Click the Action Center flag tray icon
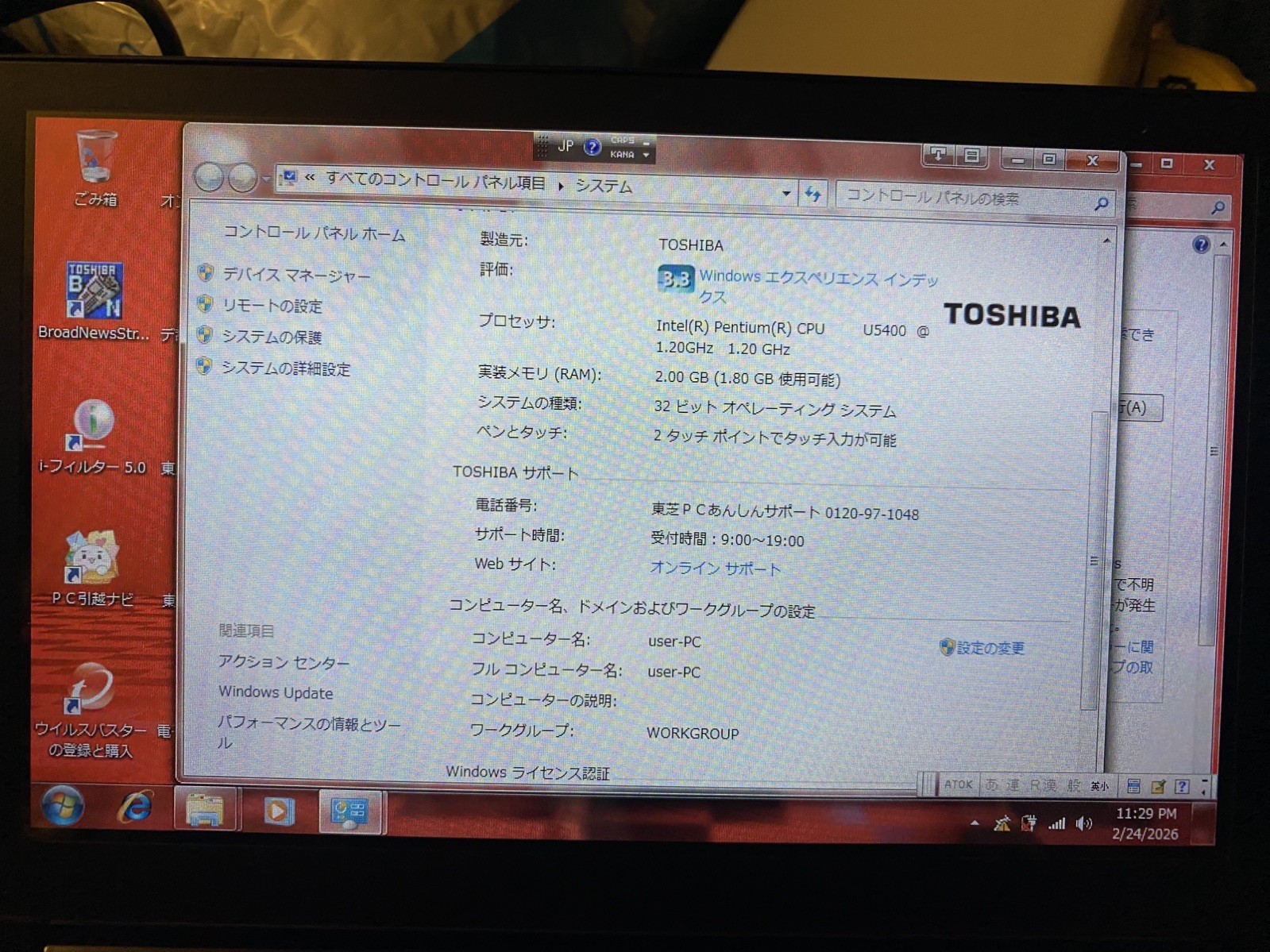 pos(1002,823)
